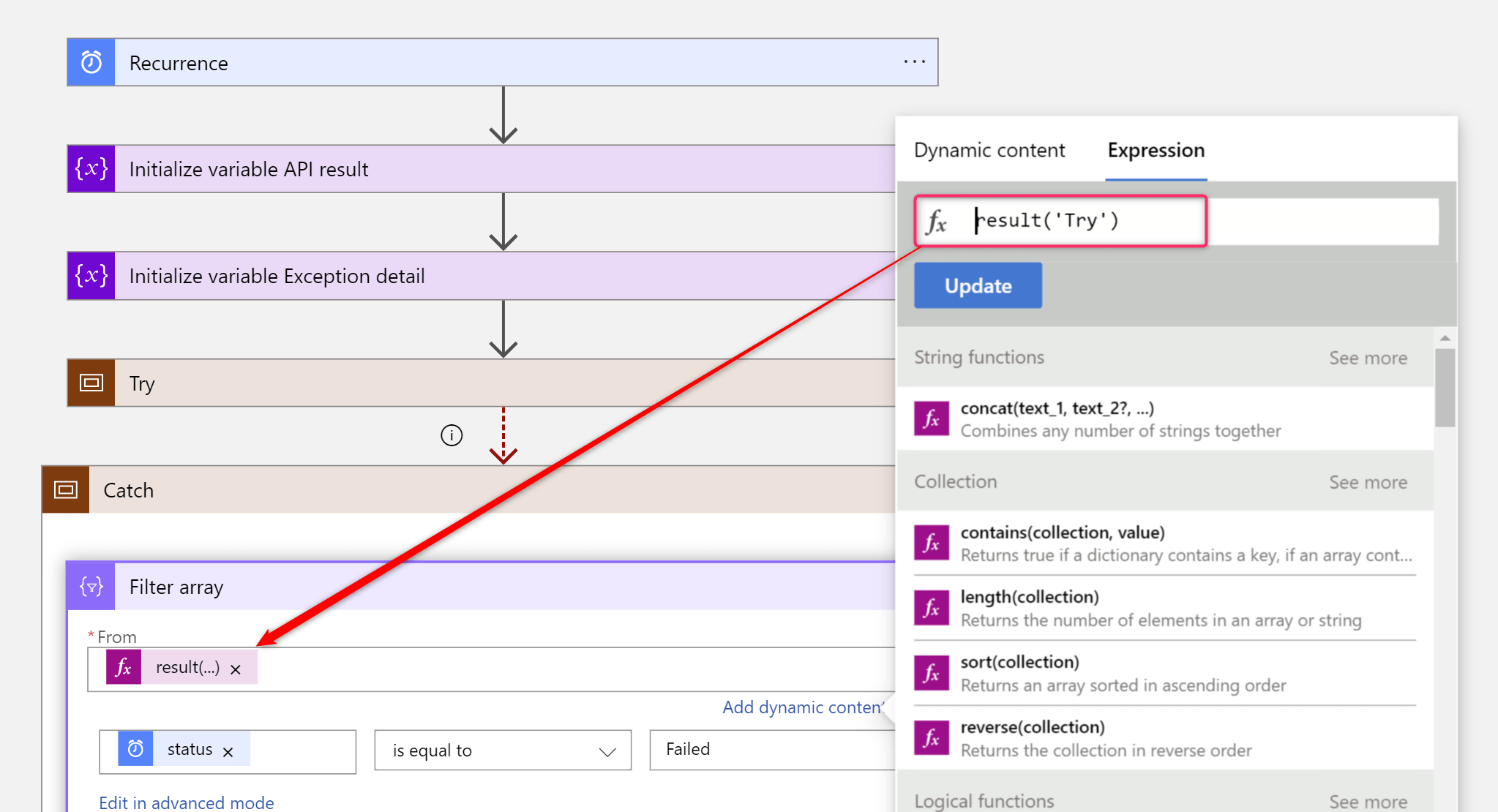Click the Catch scope icon
1498x812 pixels.
pyautogui.click(x=65, y=489)
